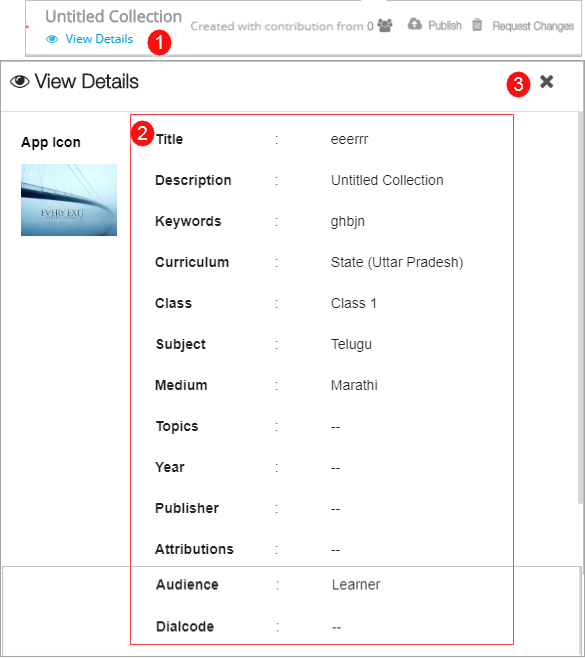The image size is (585, 658).
Task: Click the Description value Untitled Collection
Action: (387, 180)
